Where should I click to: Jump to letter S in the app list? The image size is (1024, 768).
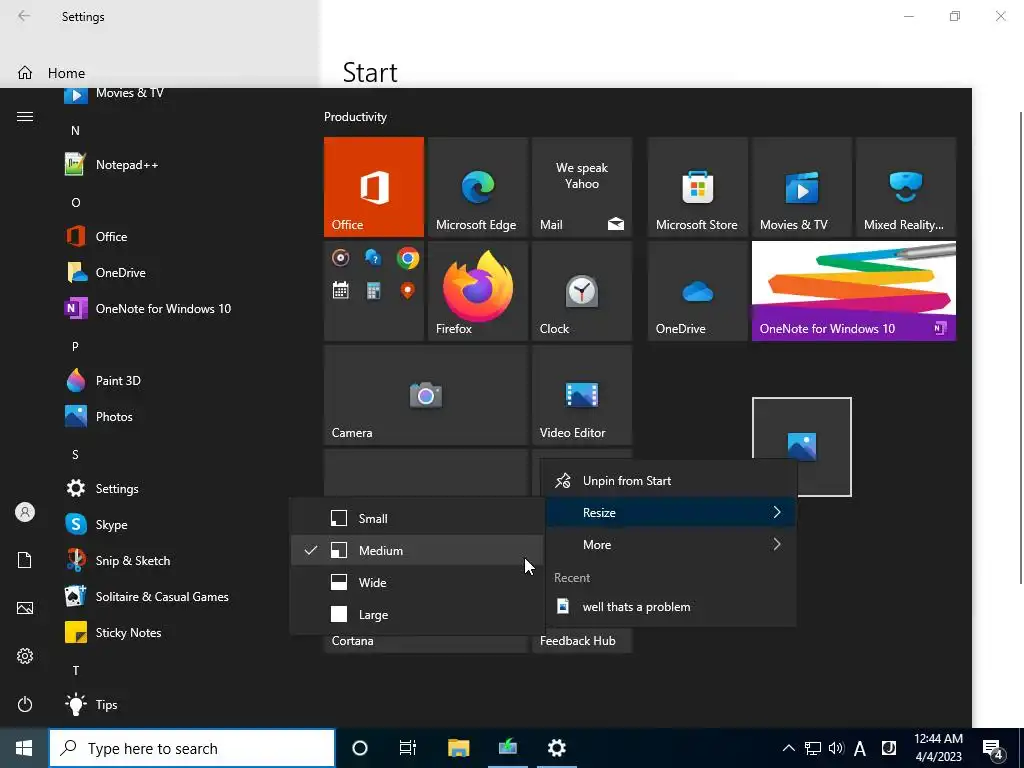pos(75,455)
